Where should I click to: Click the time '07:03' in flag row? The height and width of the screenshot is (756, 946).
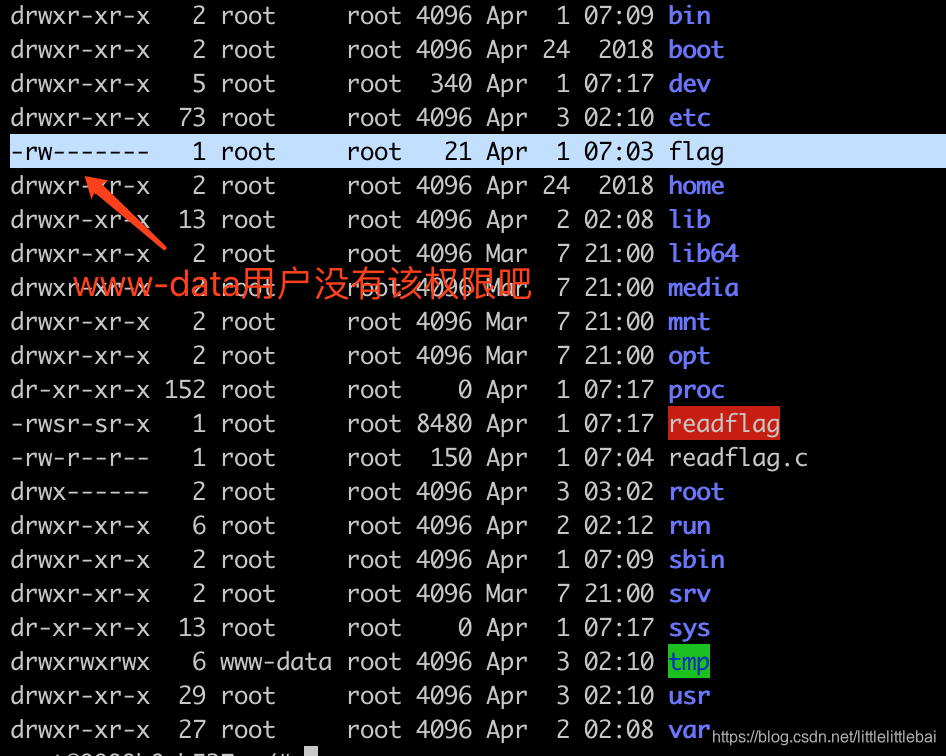[x=619, y=151]
